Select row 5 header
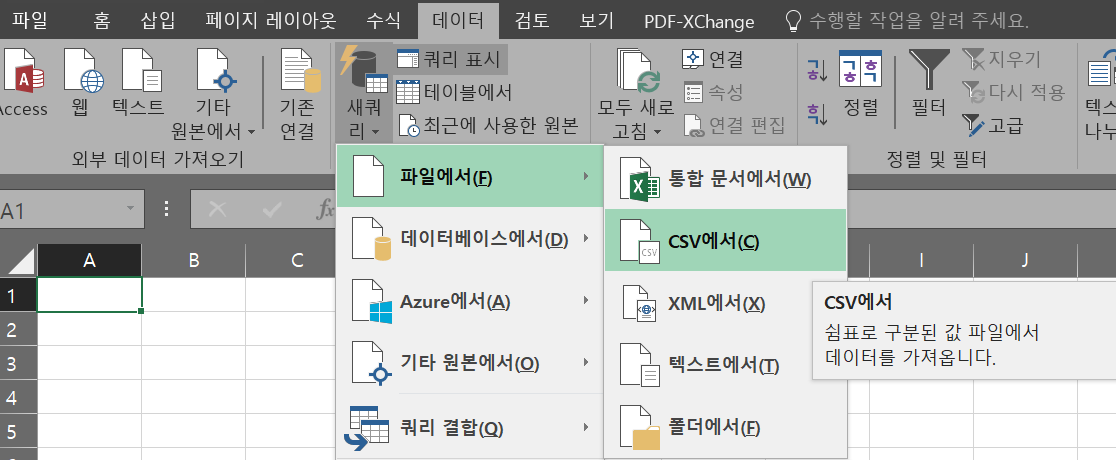The height and width of the screenshot is (460, 1116). pos(18,432)
